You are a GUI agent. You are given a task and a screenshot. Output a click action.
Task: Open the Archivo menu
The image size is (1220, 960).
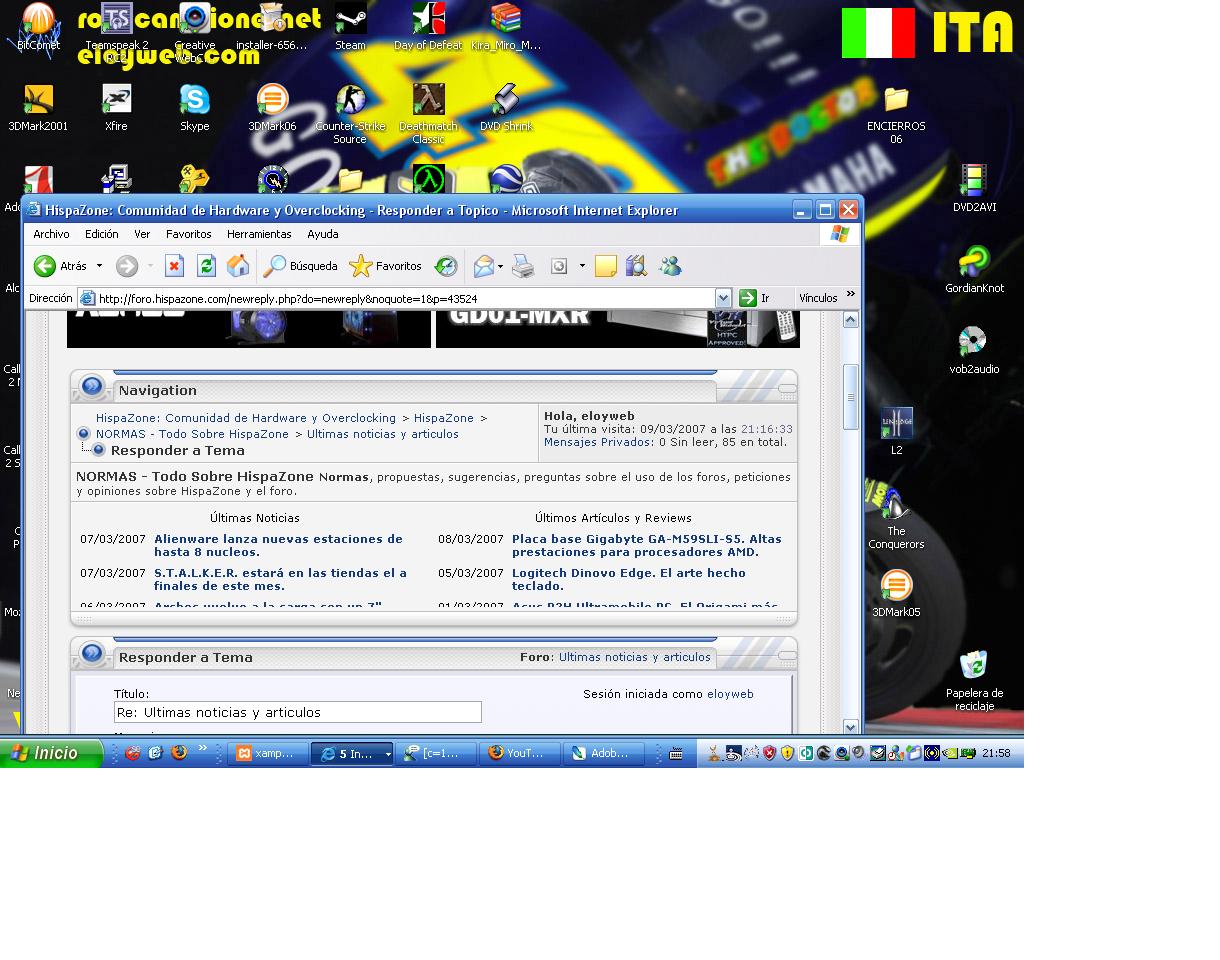[x=51, y=234]
